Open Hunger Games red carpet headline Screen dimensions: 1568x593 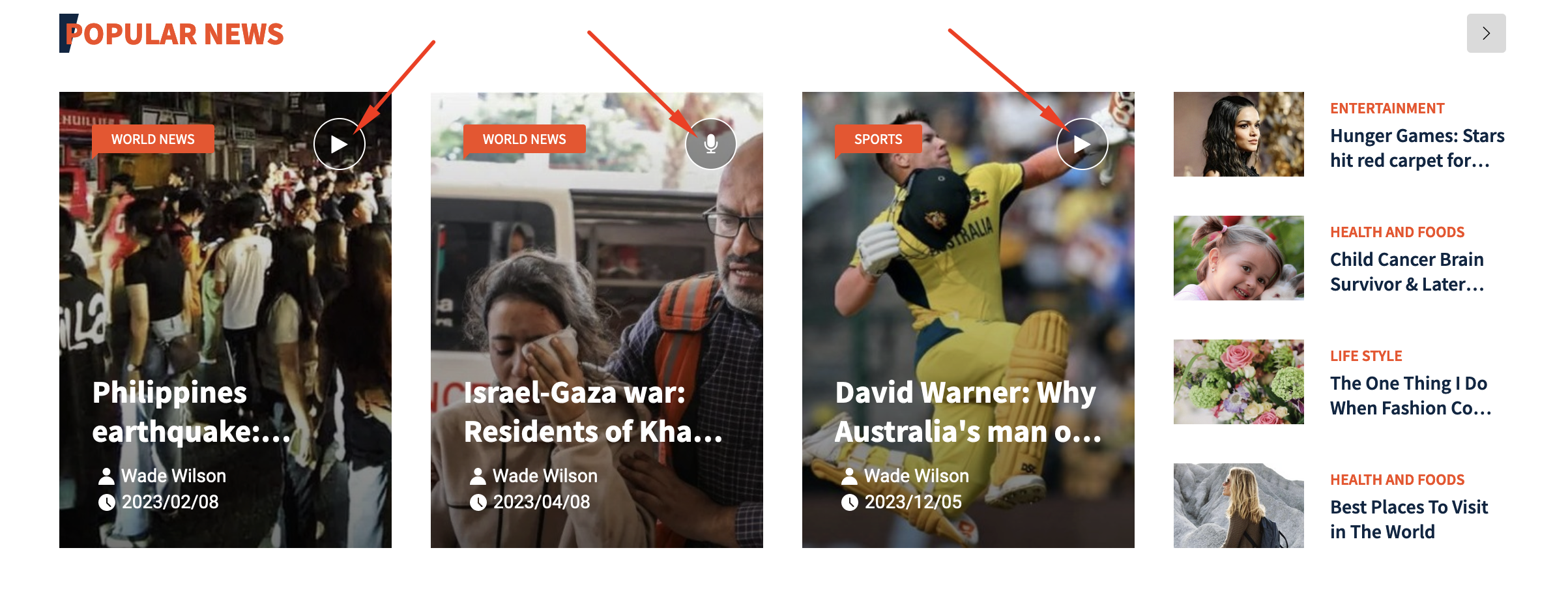[x=1417, y=148]
